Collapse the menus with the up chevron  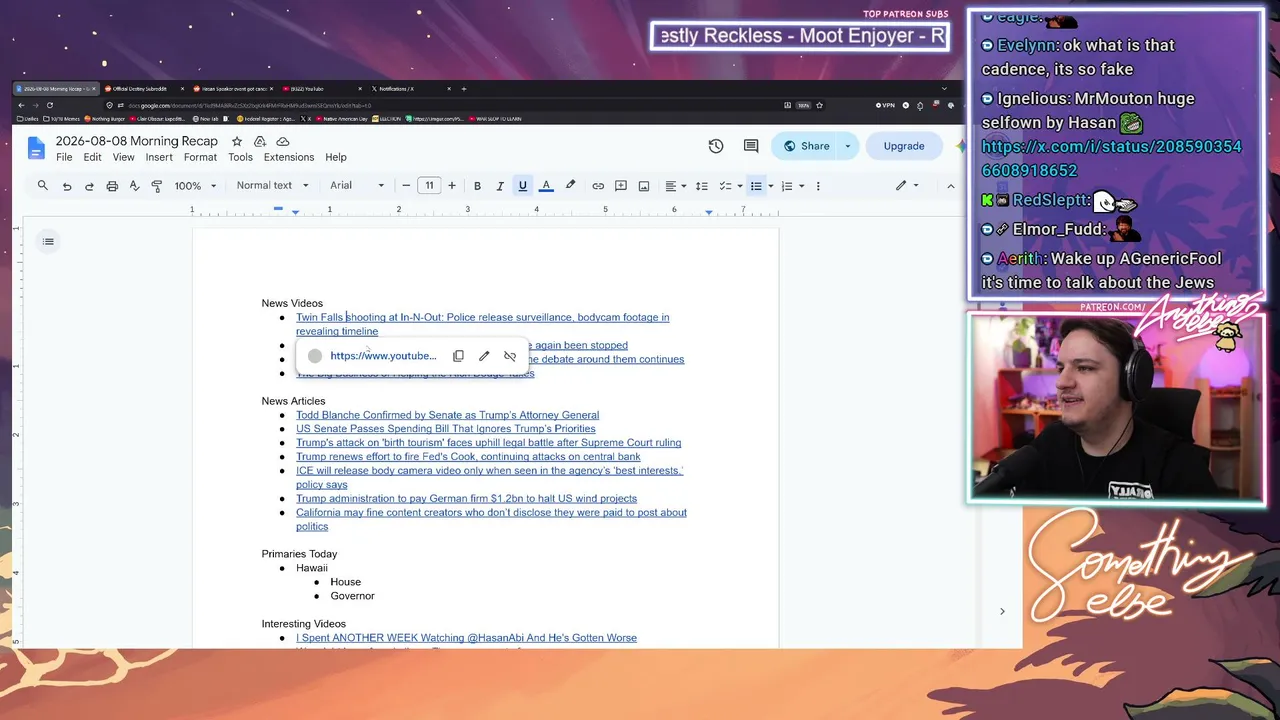click(x=951, y=186)
